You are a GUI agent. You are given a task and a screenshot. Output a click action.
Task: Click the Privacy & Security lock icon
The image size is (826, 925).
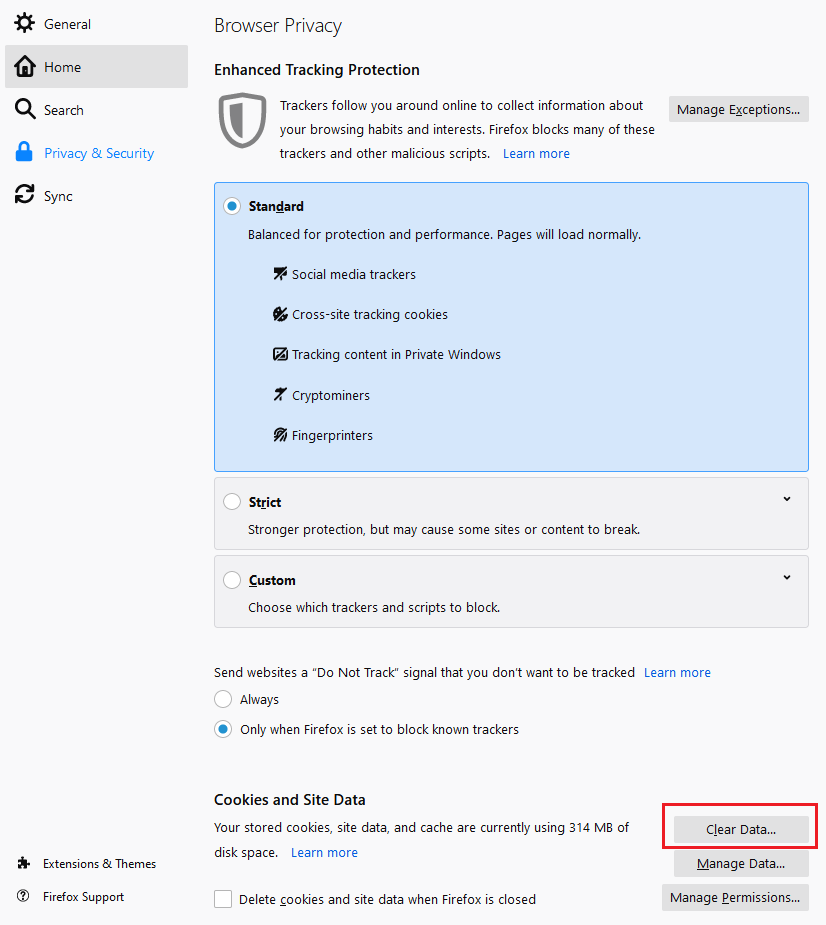click(x=24, y=153)
